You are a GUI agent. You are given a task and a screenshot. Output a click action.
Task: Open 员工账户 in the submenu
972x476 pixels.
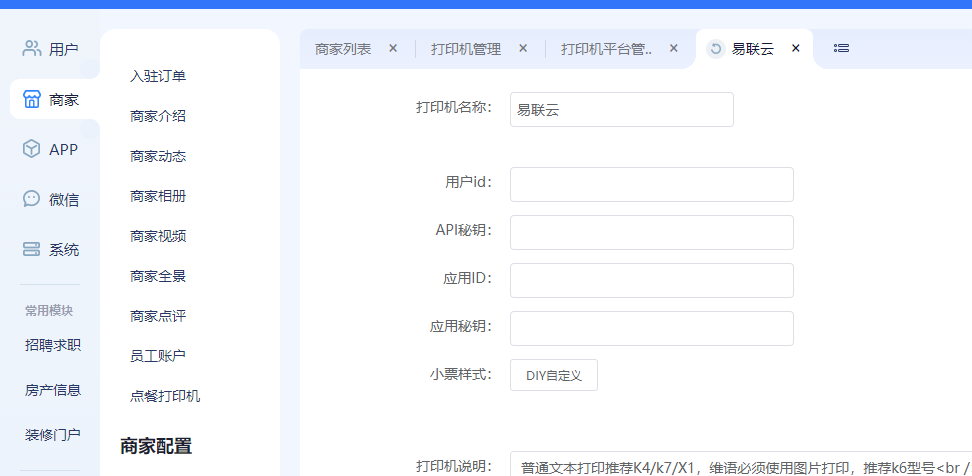(158, 356)
